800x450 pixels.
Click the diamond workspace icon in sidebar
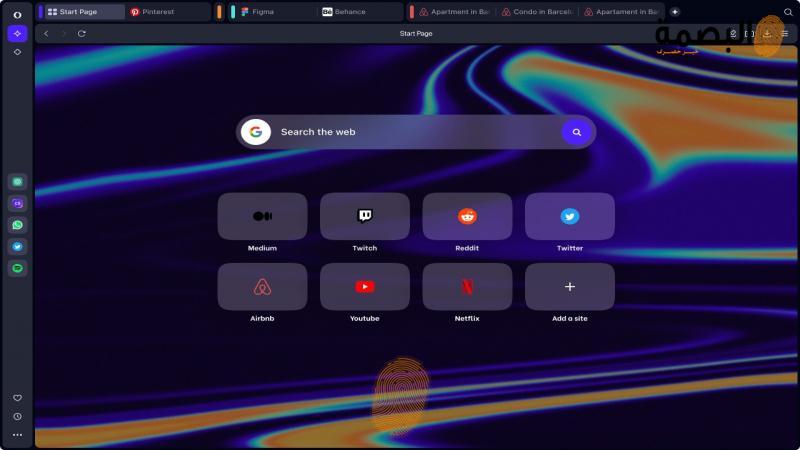17,52
